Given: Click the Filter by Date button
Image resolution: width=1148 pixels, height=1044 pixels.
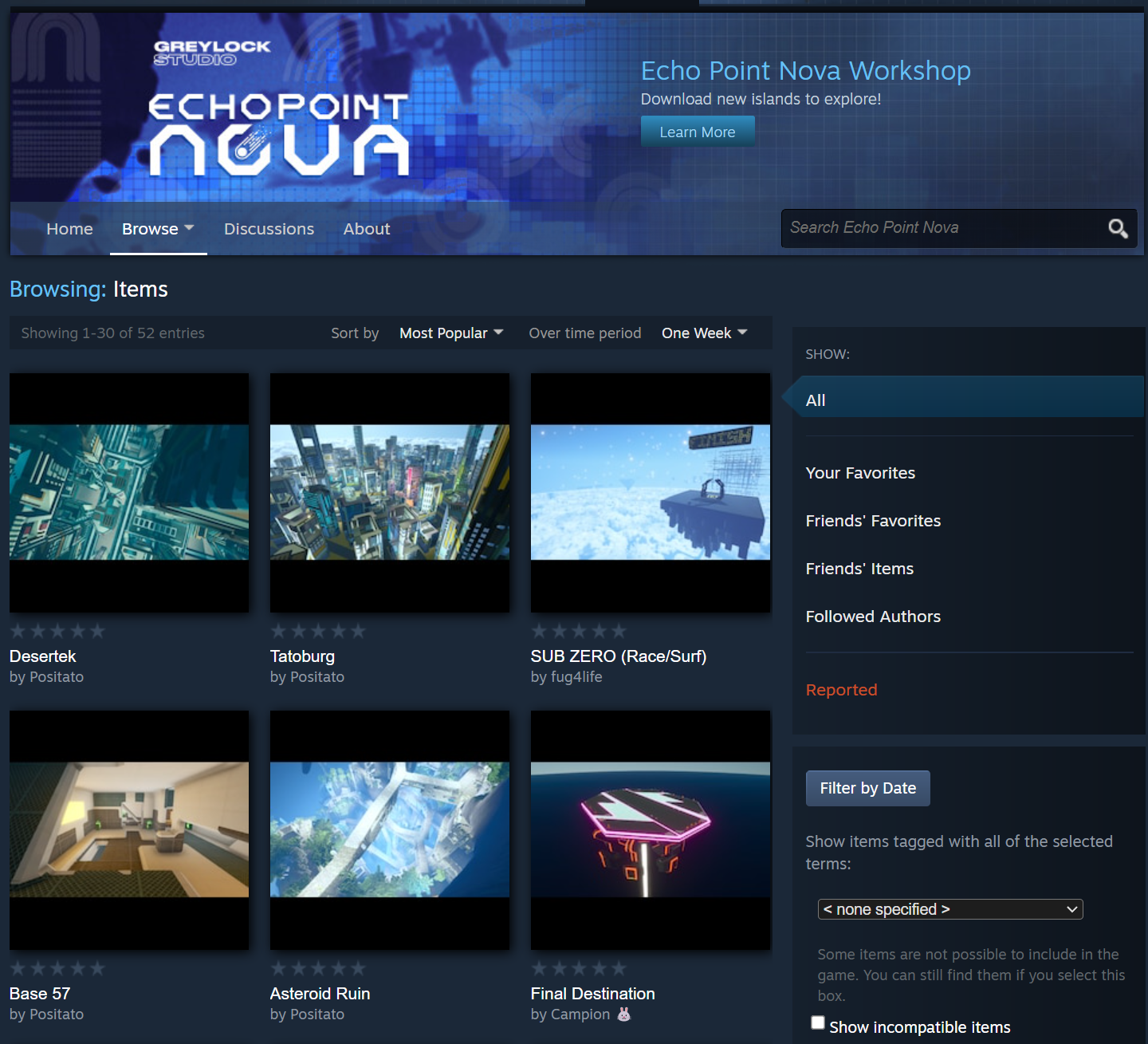Looking at the screenshot, I should (x=868, y=788).
